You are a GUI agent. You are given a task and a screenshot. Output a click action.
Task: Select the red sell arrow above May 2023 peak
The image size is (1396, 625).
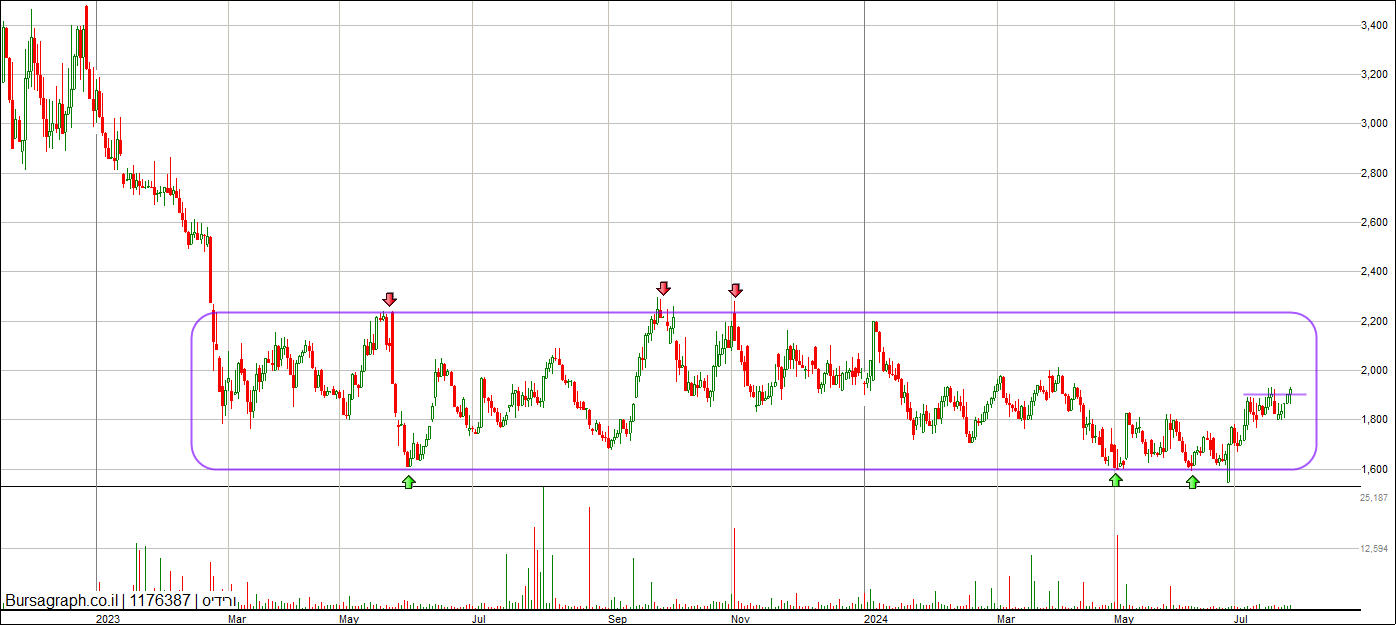[390, 299]
